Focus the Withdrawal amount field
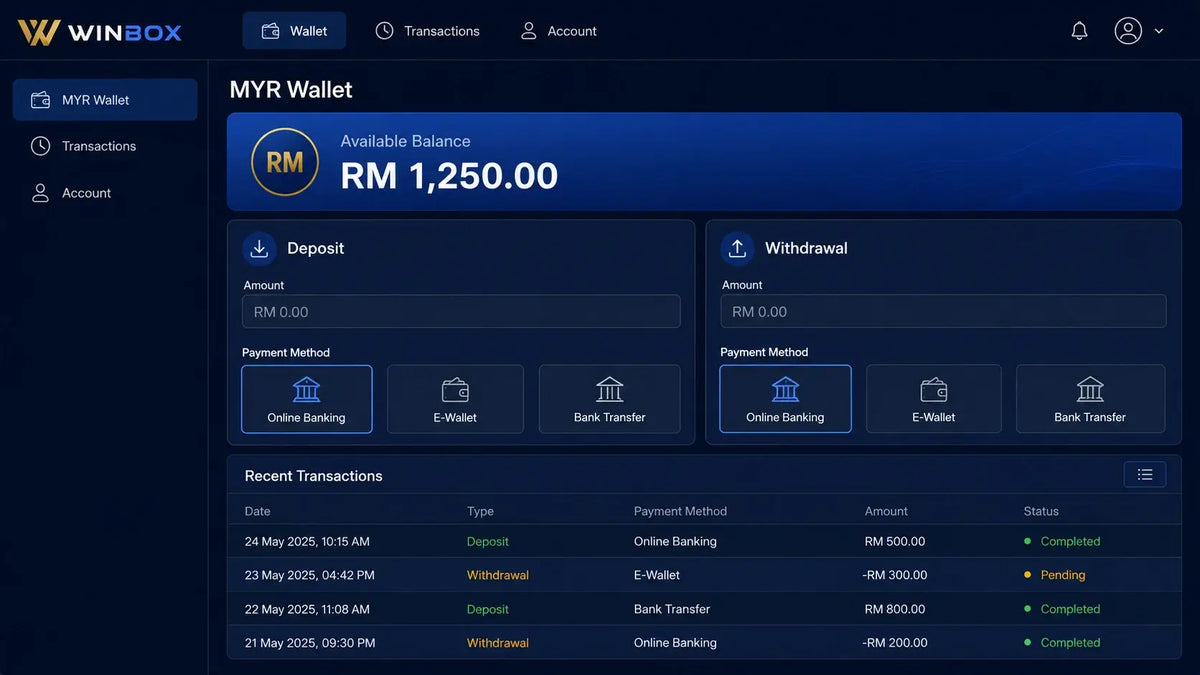The height and width of the screenshot is (675, 1200). [943, 311]
